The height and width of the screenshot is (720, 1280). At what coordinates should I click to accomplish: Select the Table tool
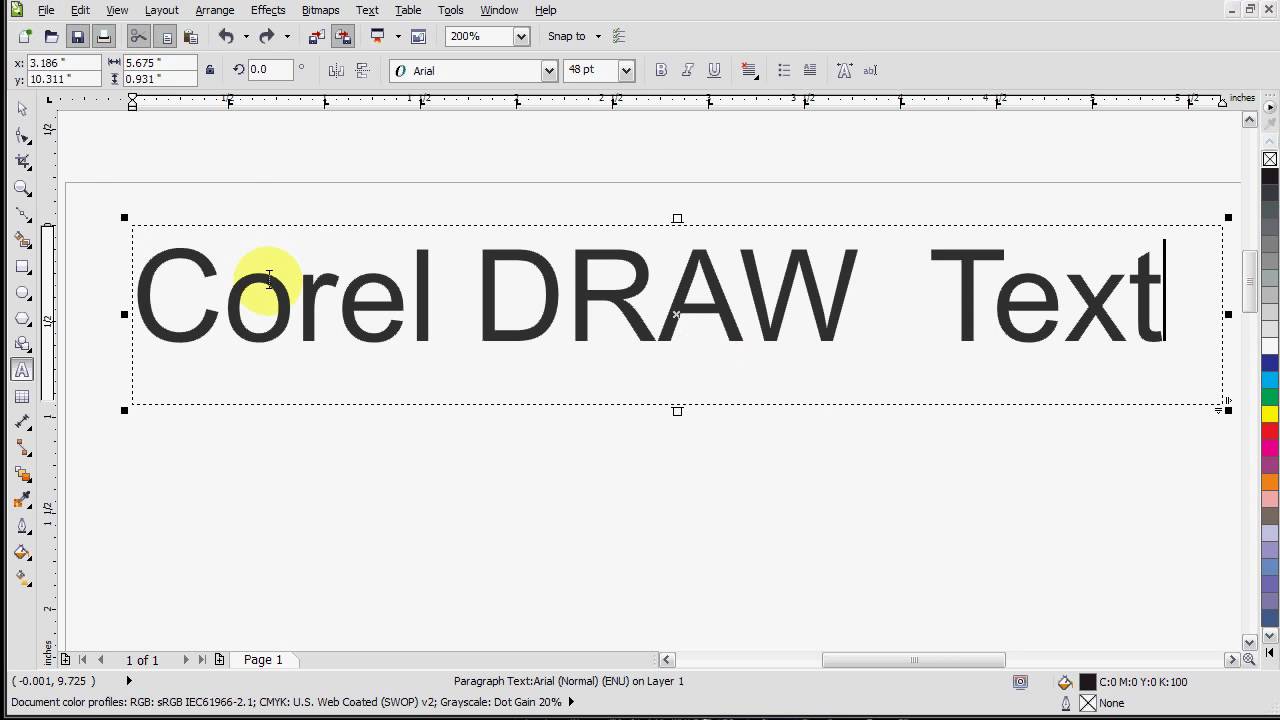pos(22,397)
